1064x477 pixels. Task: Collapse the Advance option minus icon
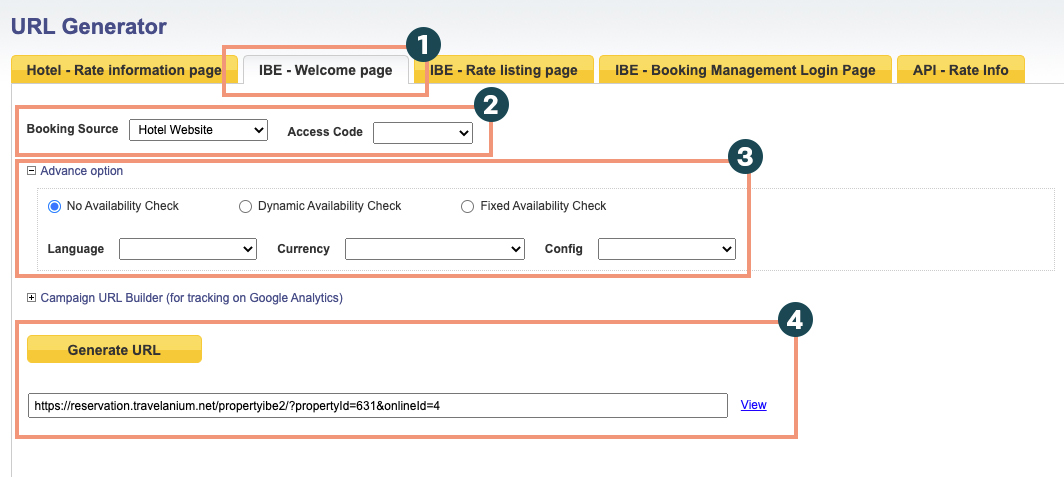[31, 171]
